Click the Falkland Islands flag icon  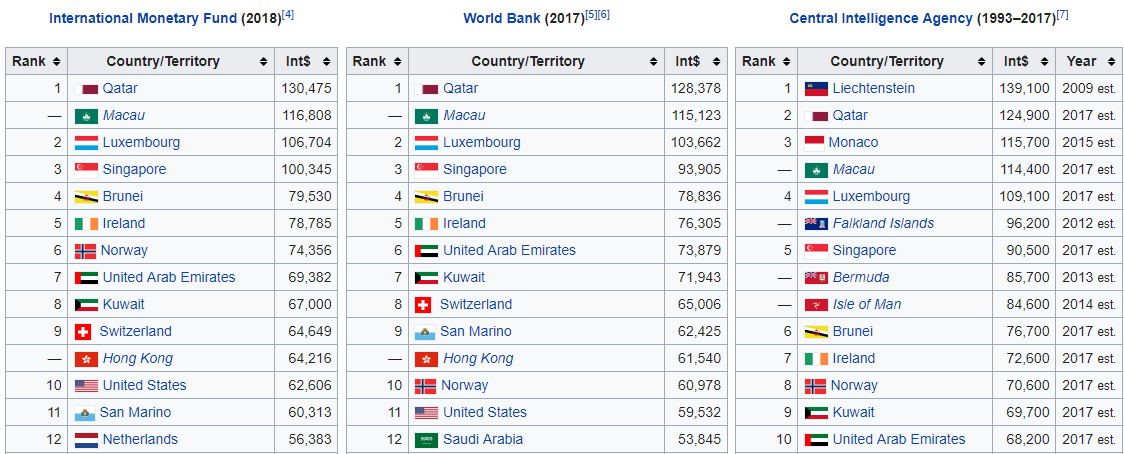click(x=815, y=223)
